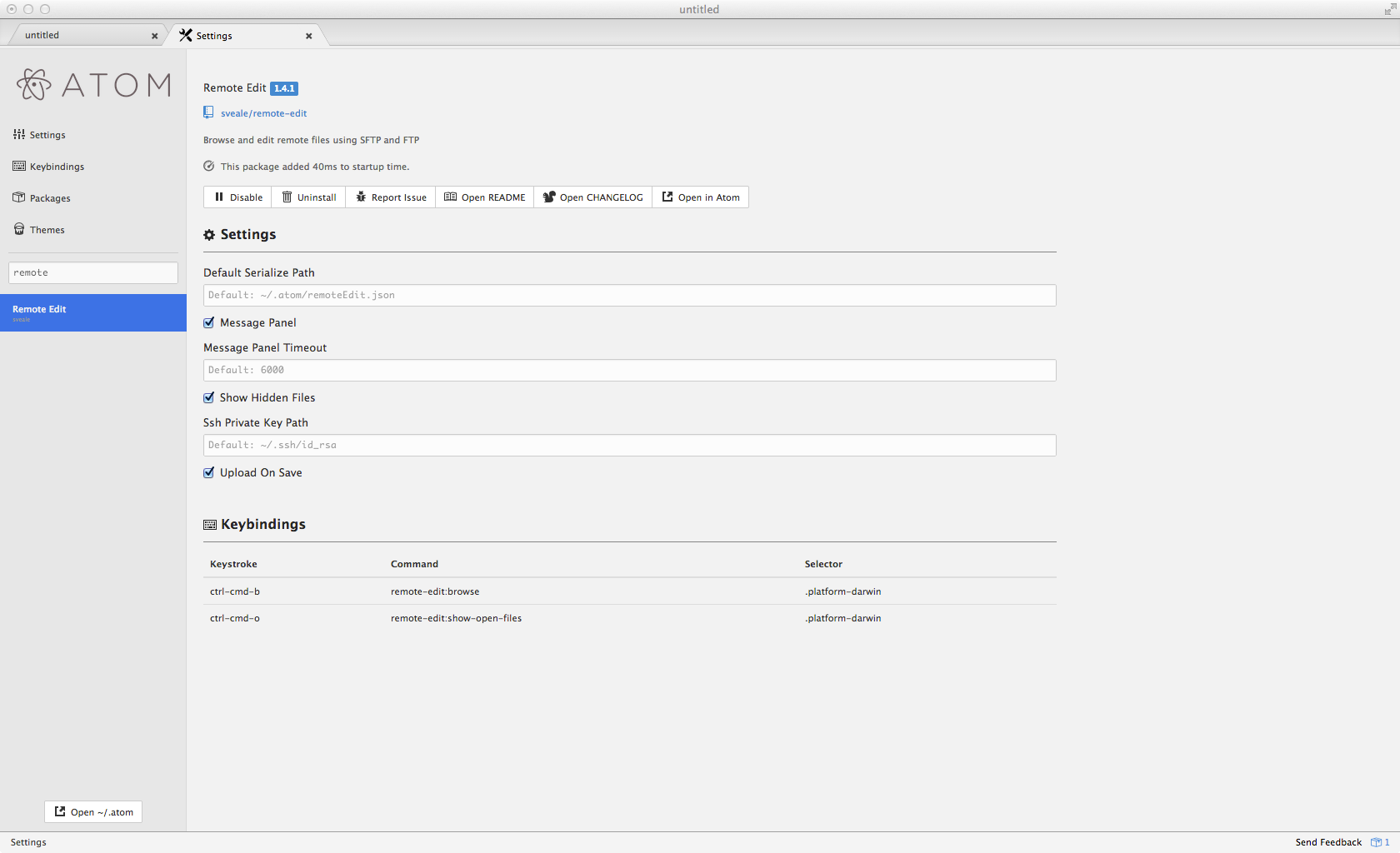Close the untitled tab
The image size is (1400, 853).
tap(154, 36)
